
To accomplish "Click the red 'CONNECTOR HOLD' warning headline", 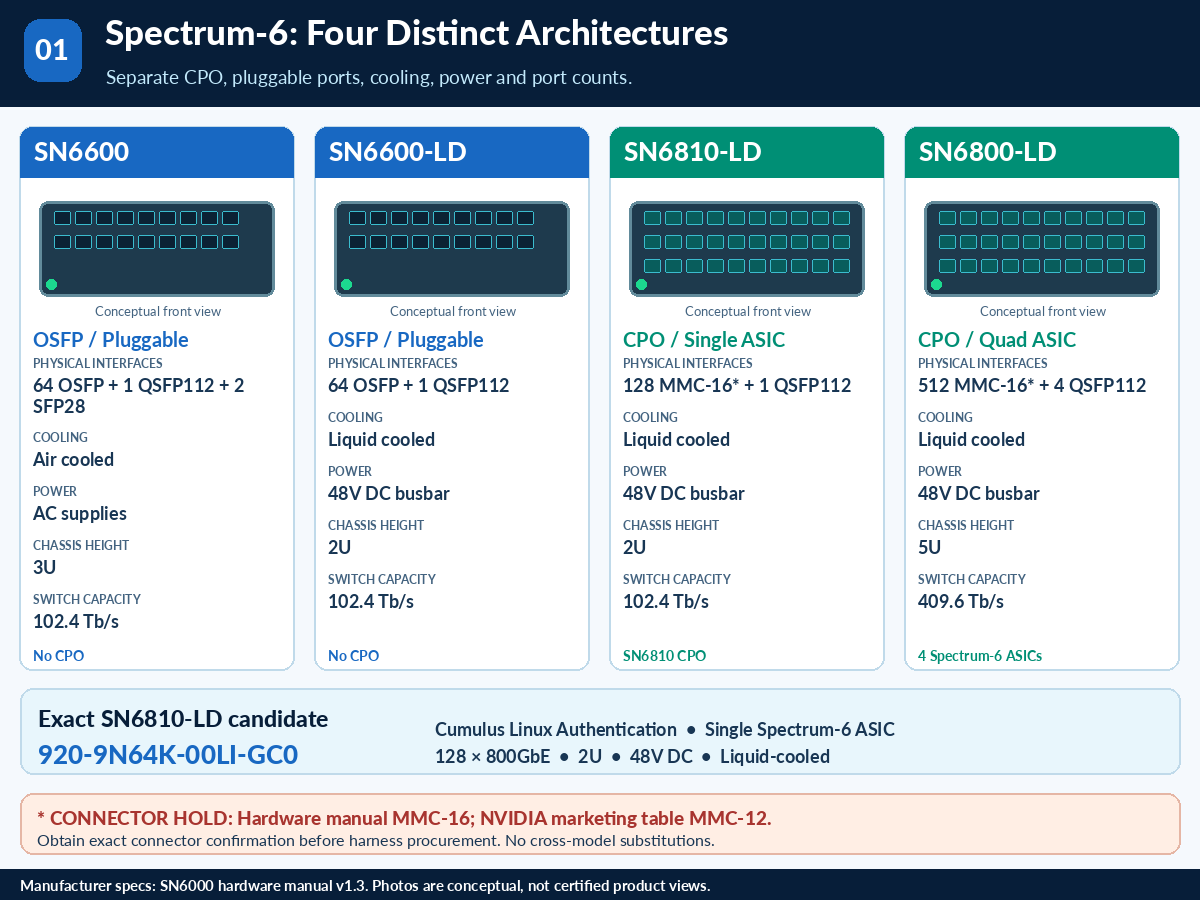I will pos(404,819).
